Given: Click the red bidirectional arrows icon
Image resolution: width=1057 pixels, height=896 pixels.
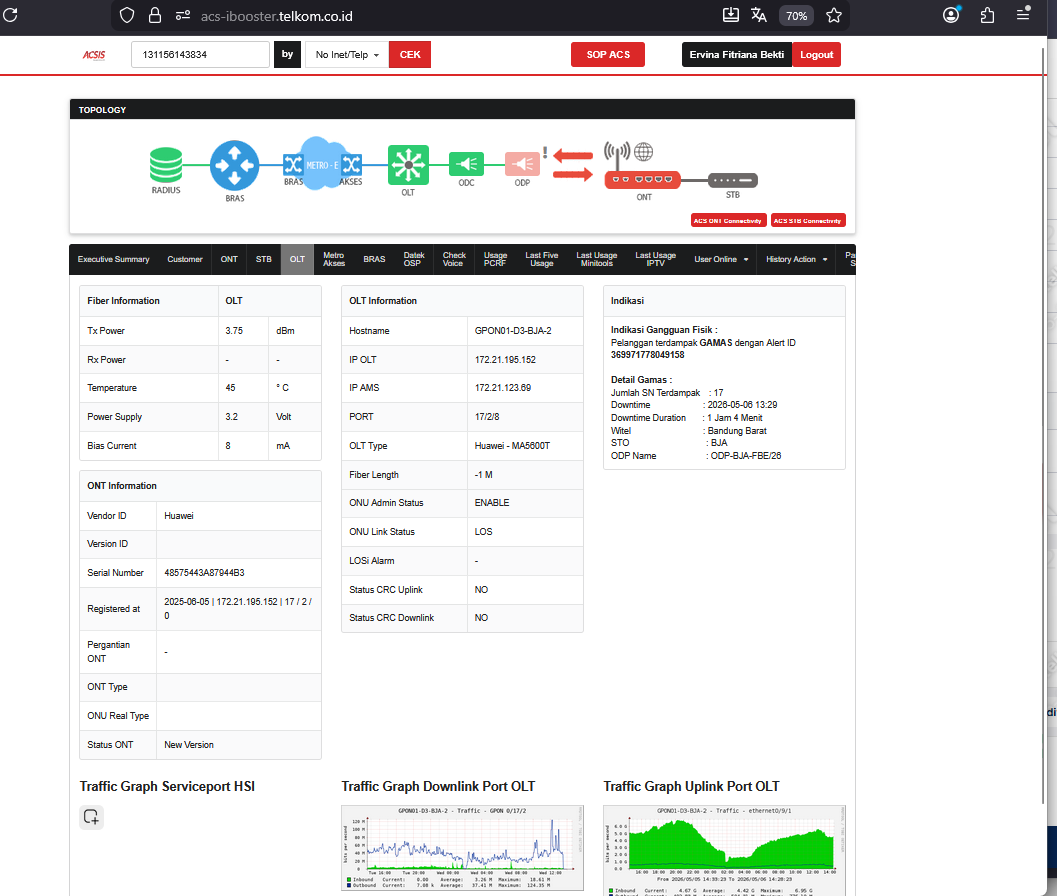Looking at the screenshot, I should tap(573, 165).
